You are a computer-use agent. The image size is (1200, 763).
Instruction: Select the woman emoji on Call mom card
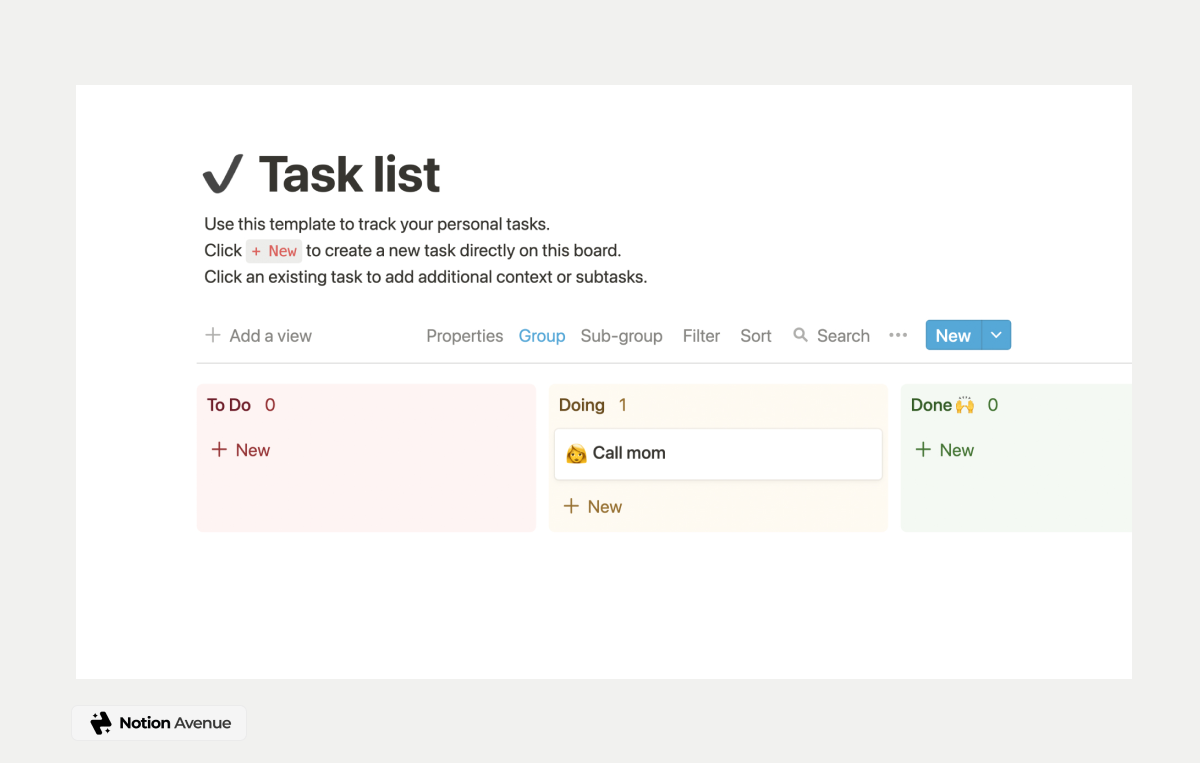pyautogui.click(x=575, y=453)
